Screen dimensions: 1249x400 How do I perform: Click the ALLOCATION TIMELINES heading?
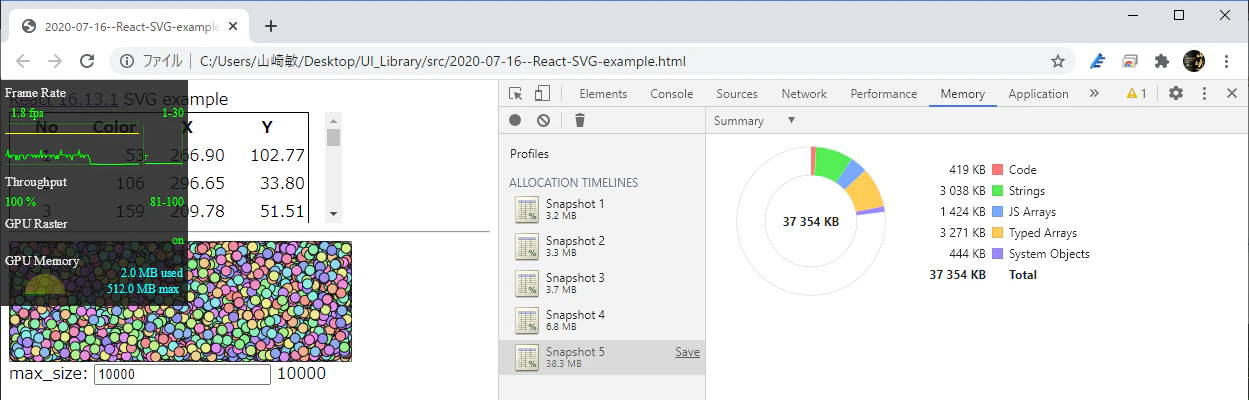pyautogui.click(x=573, y=183)
